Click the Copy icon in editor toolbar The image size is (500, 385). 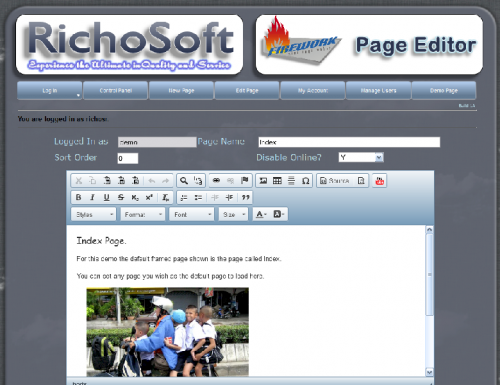(93, 181)
